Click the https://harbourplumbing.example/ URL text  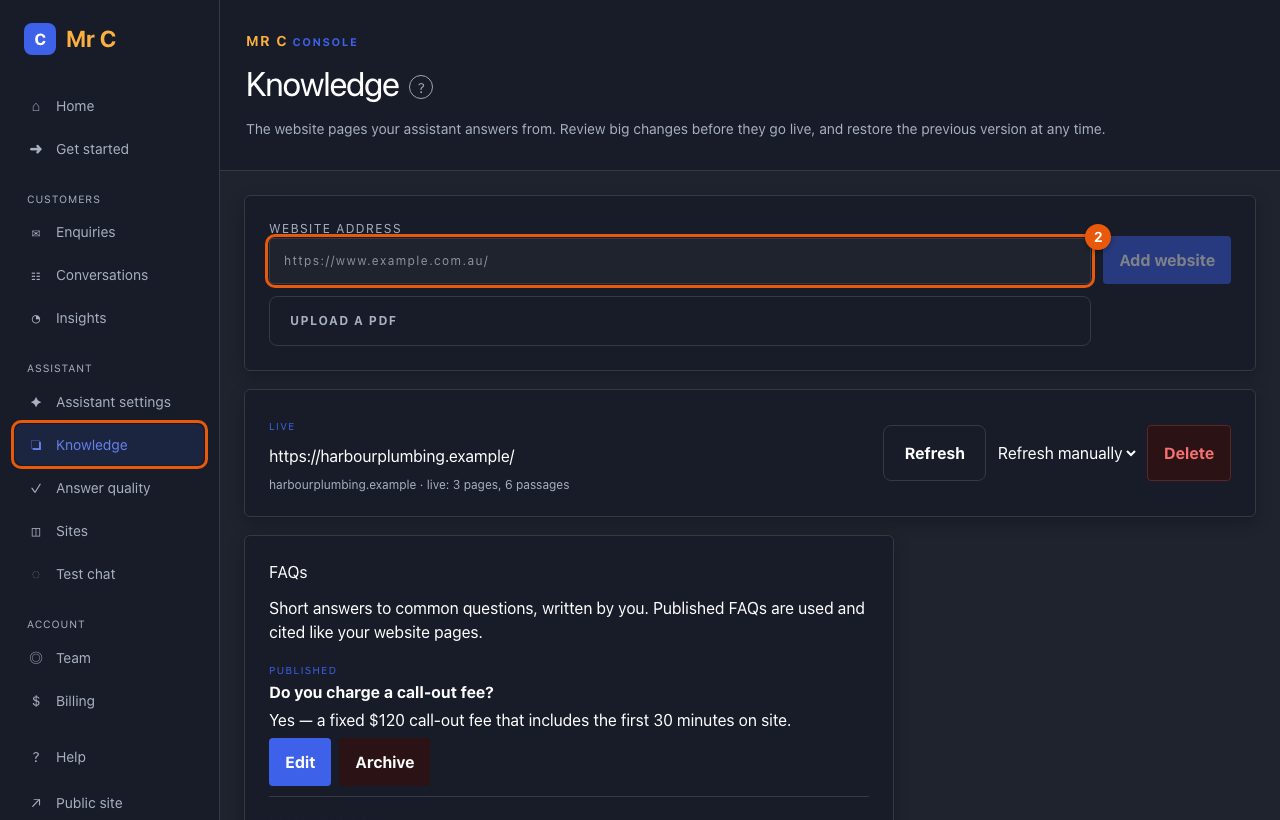[x=392, y=456]
